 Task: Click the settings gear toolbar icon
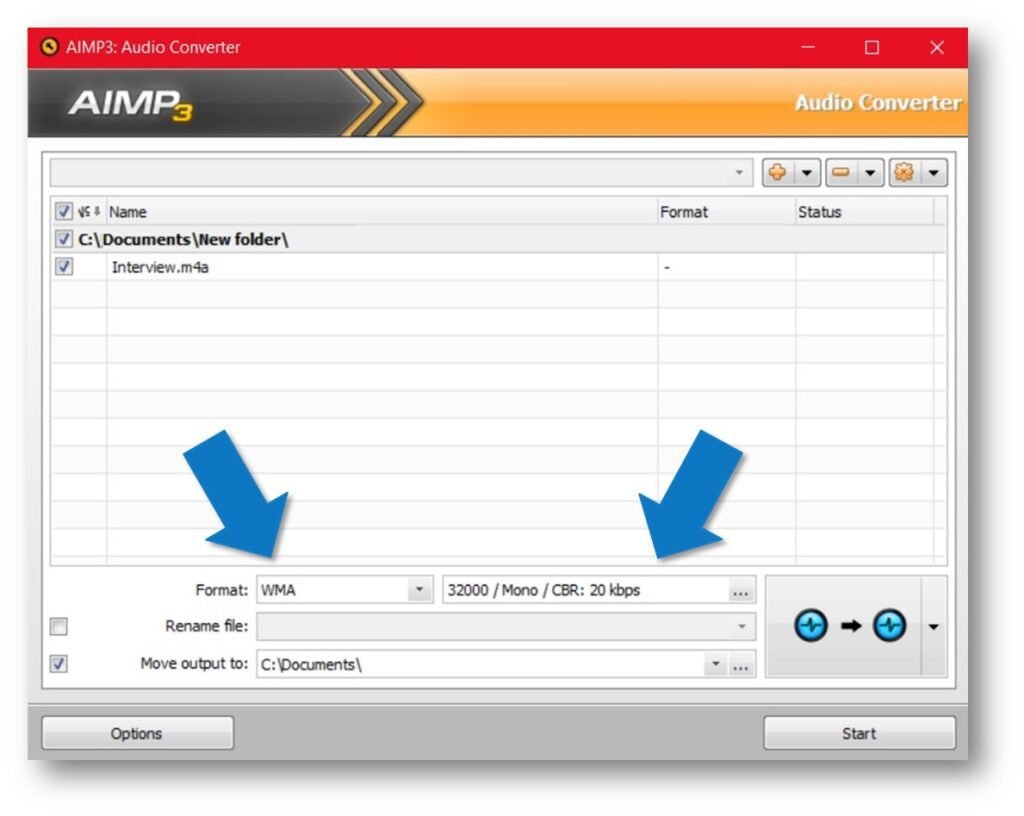pos(904,172)
